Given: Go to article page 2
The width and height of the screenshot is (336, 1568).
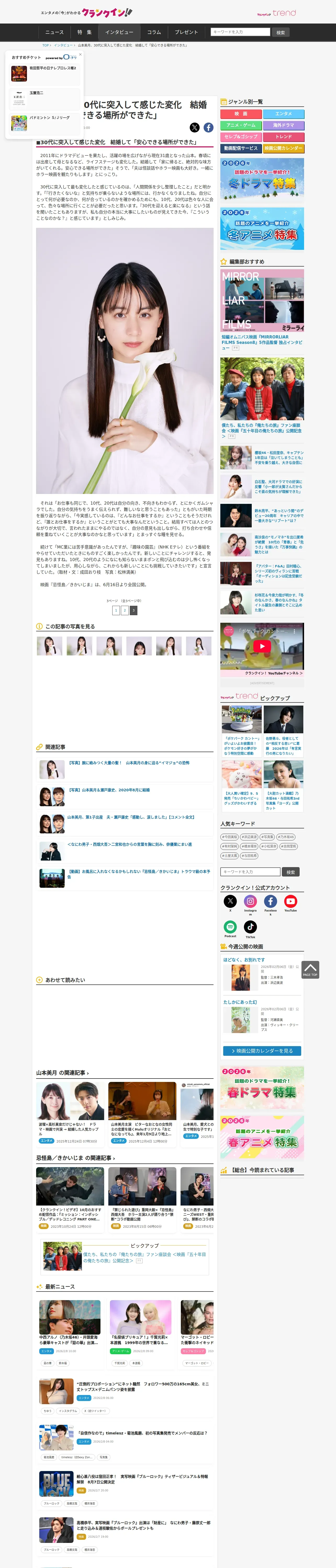Looking at the screenshot, I should click(x=124, y=610).
